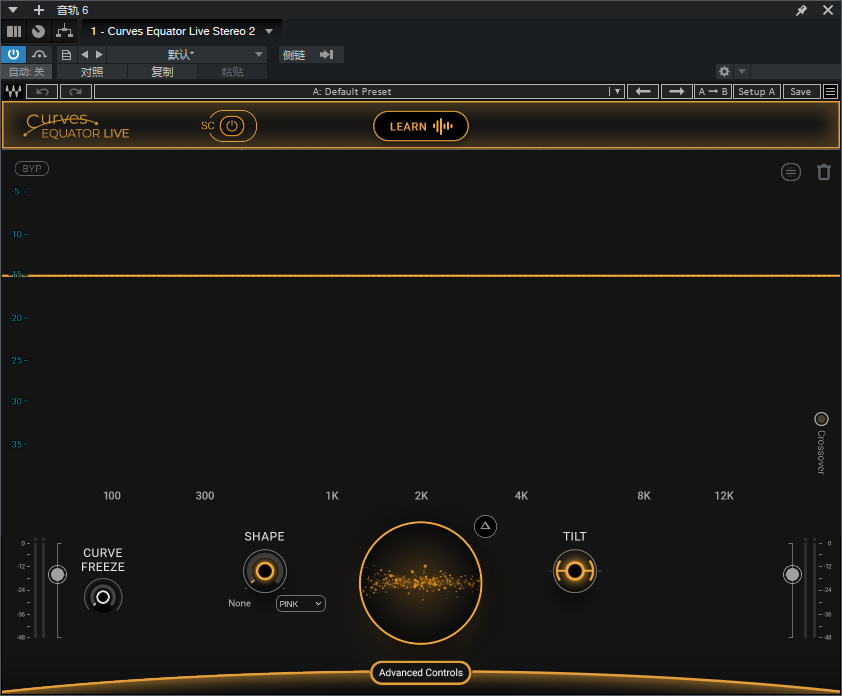The image size is (842, 696).
Task: Toggle the blue plugin power button
Action: (x=13, y=54)
